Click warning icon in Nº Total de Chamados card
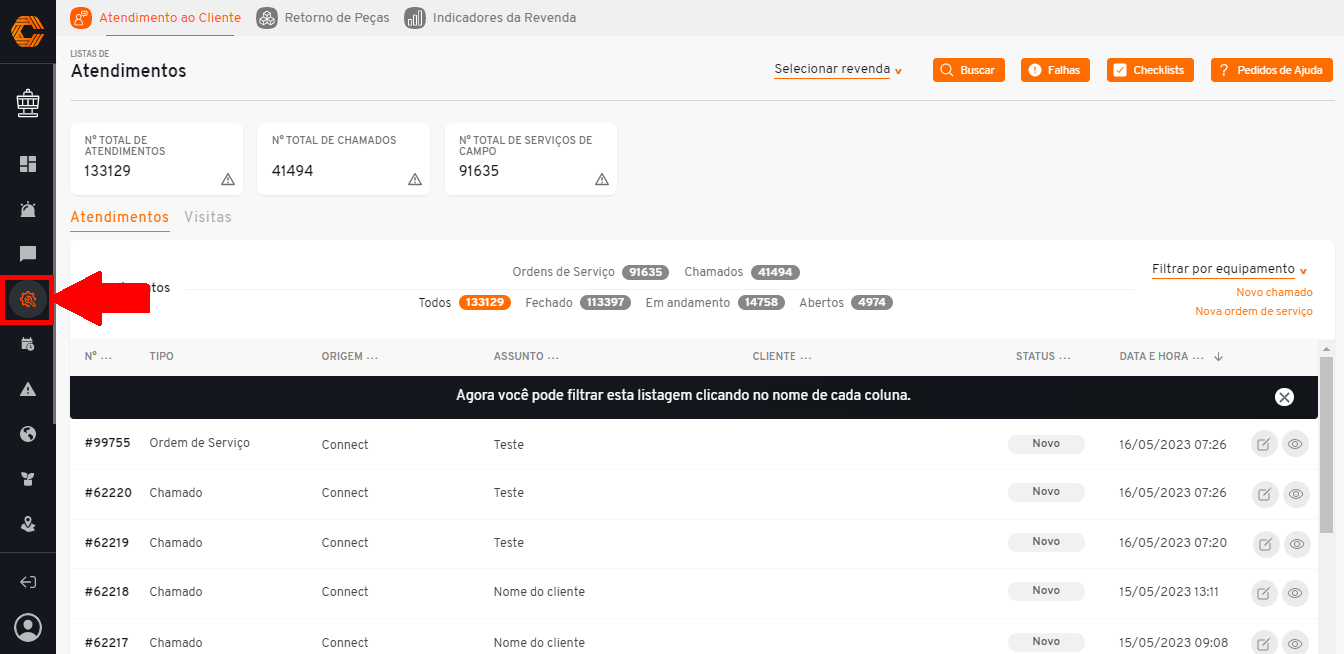 [415, 179]
